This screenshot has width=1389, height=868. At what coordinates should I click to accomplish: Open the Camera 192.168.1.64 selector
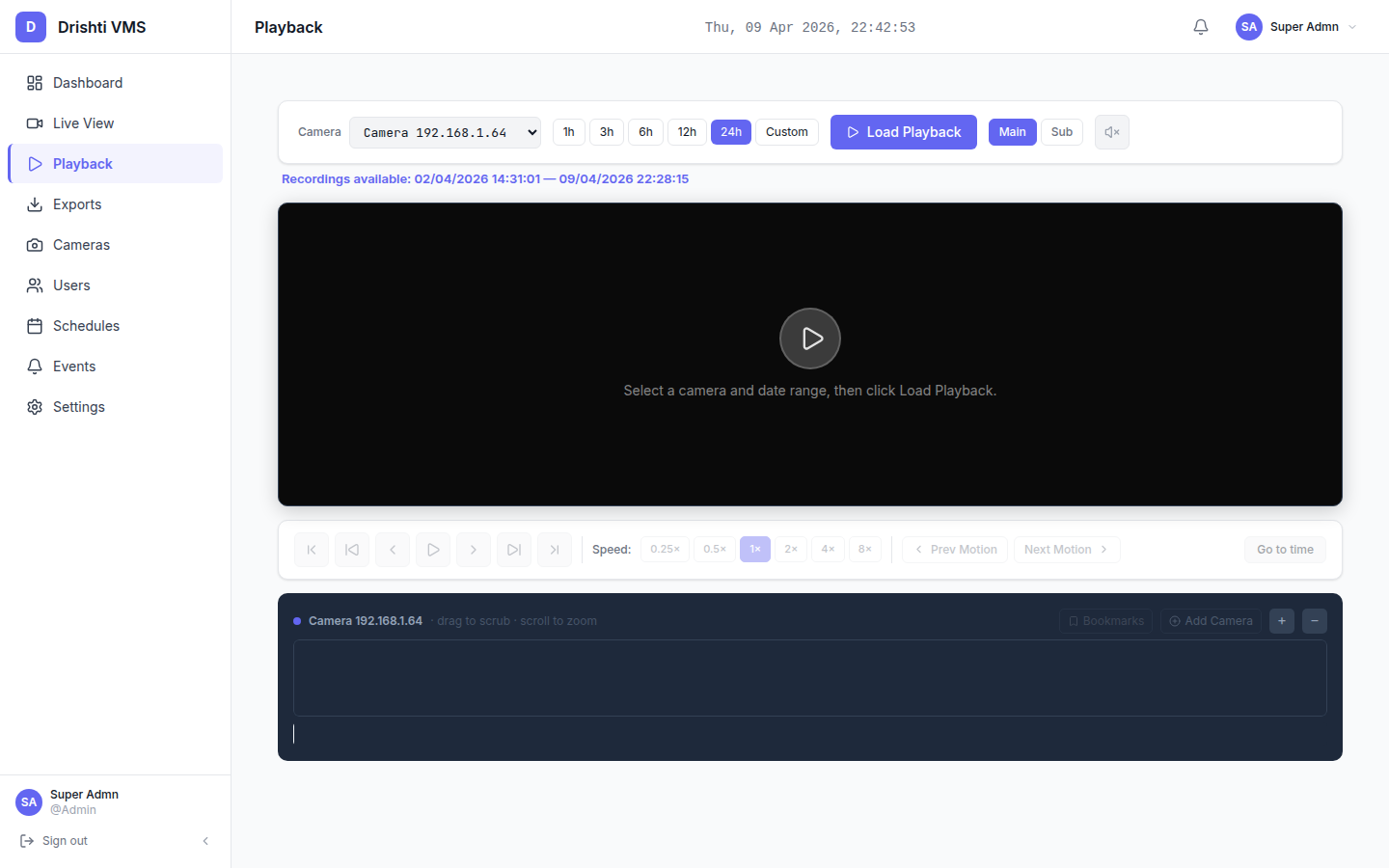445,131
